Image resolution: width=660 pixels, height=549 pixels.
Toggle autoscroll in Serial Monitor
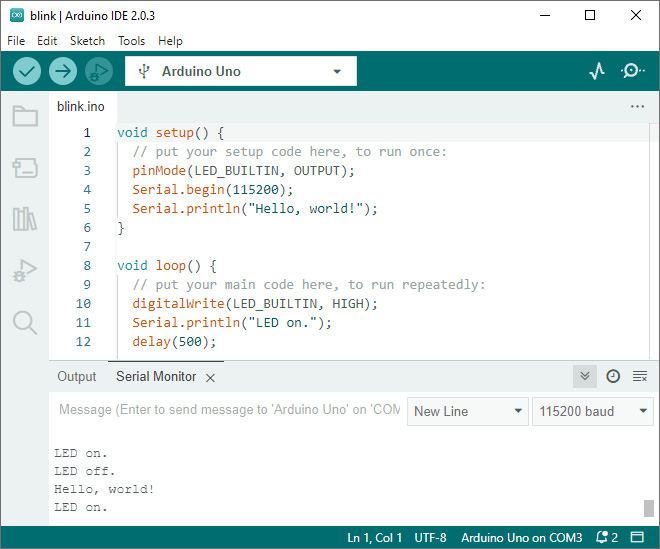click(x=585, y=376)
